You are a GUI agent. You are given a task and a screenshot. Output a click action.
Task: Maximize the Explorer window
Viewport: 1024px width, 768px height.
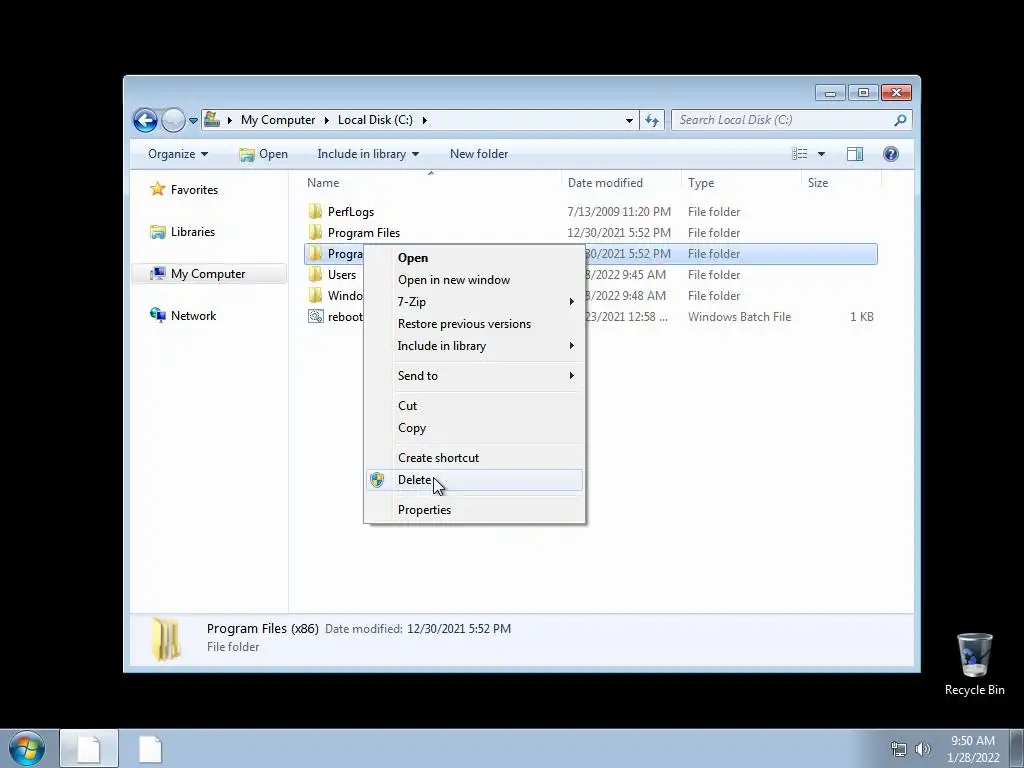pyautogui.click(x=863, y=93)
